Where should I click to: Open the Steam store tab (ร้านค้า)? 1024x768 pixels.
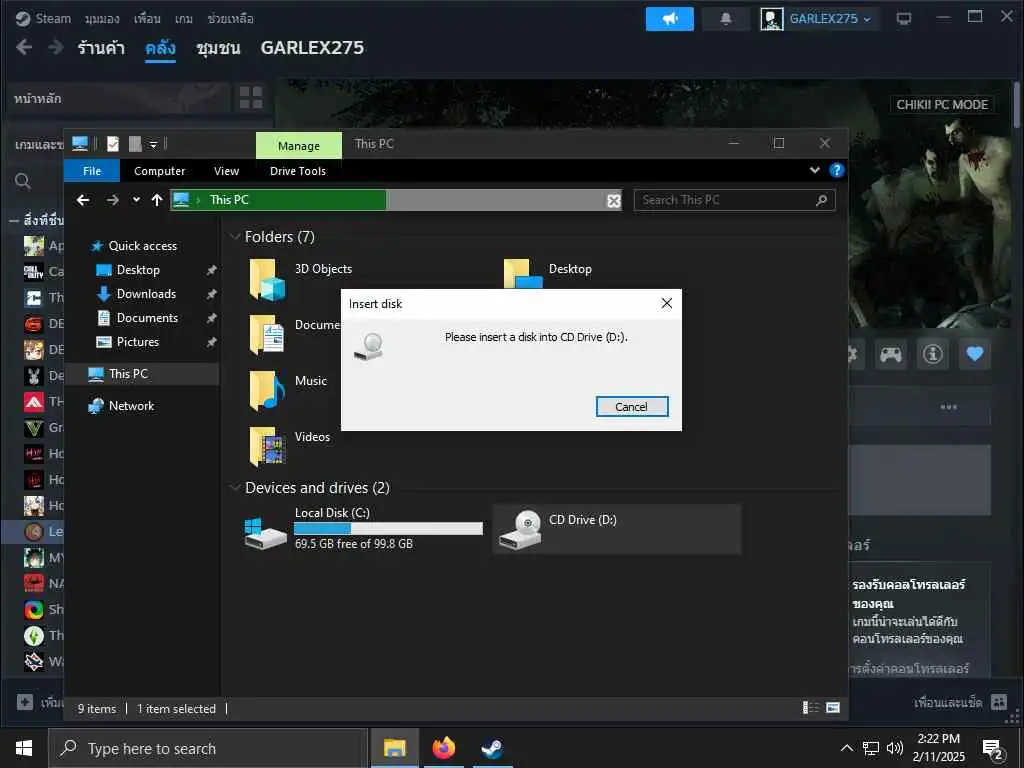pos(101,48)
